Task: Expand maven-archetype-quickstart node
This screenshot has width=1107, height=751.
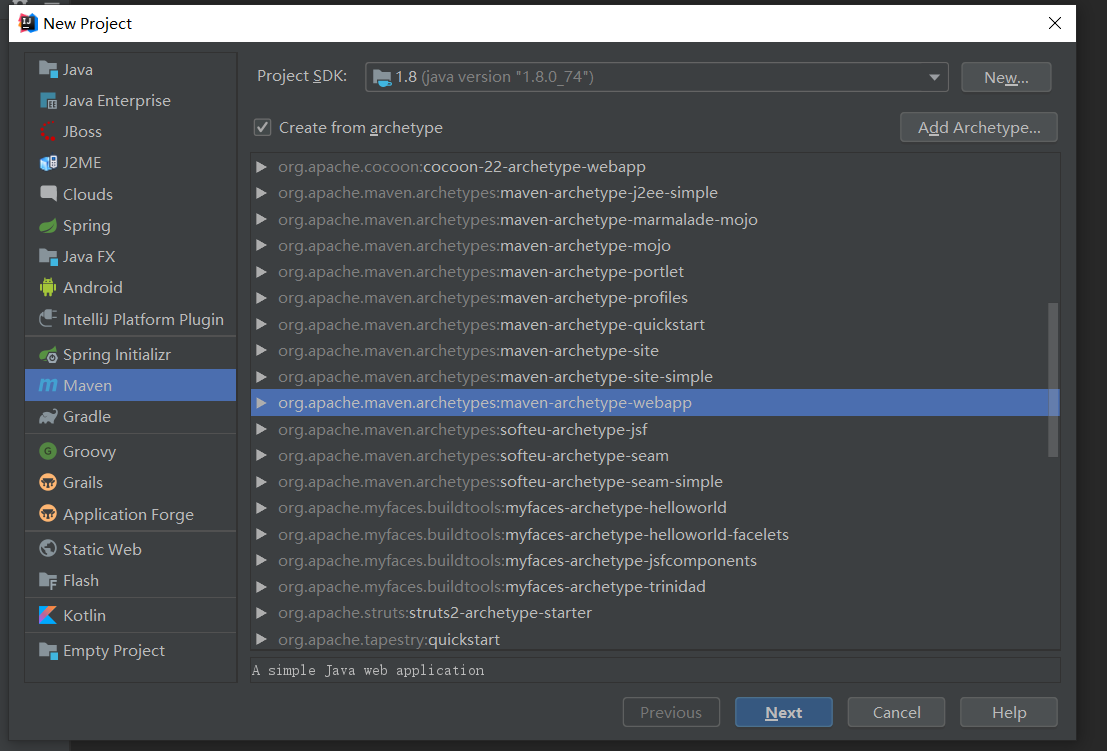Action: coord(261,324)
